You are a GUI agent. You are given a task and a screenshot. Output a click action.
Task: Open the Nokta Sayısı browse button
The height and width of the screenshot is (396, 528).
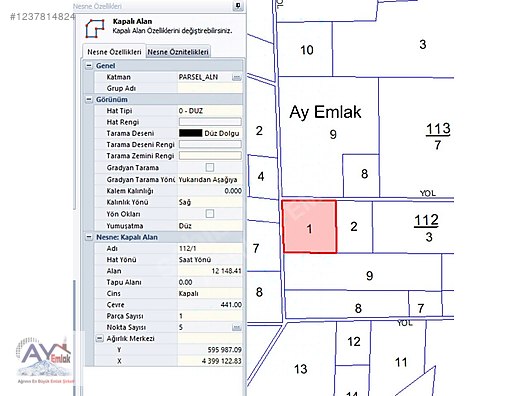(x=237, y=327)
